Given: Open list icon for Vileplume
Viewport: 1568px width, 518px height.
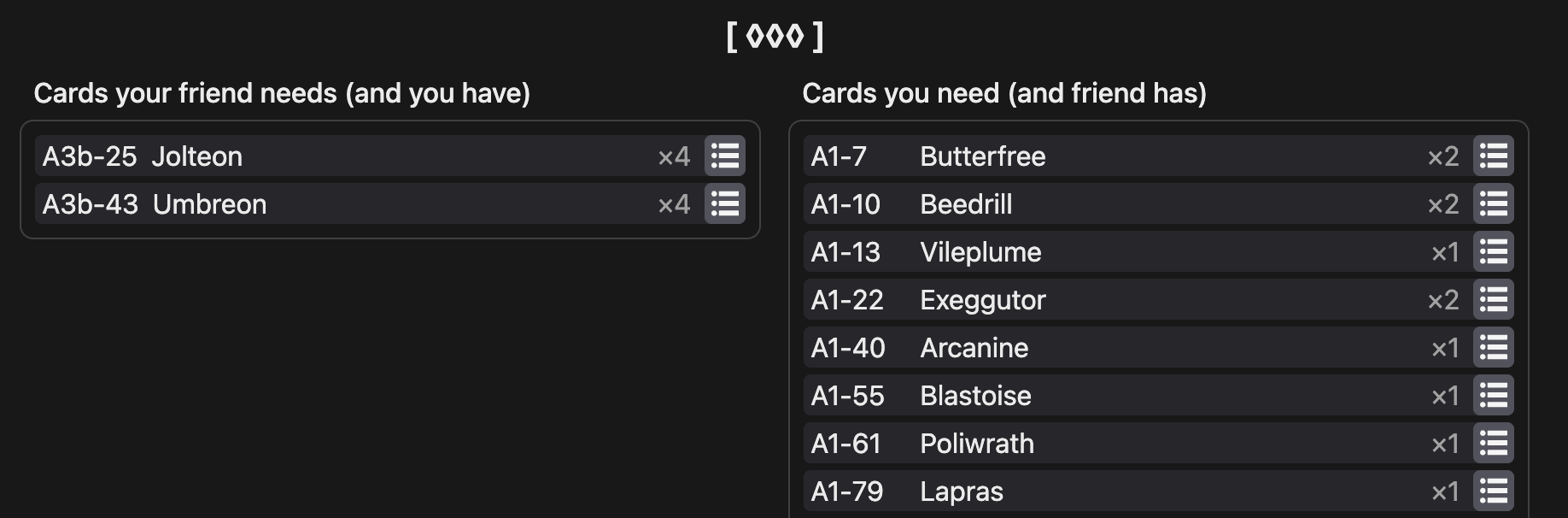Looking at the screenshot, I should point(1494,252).
